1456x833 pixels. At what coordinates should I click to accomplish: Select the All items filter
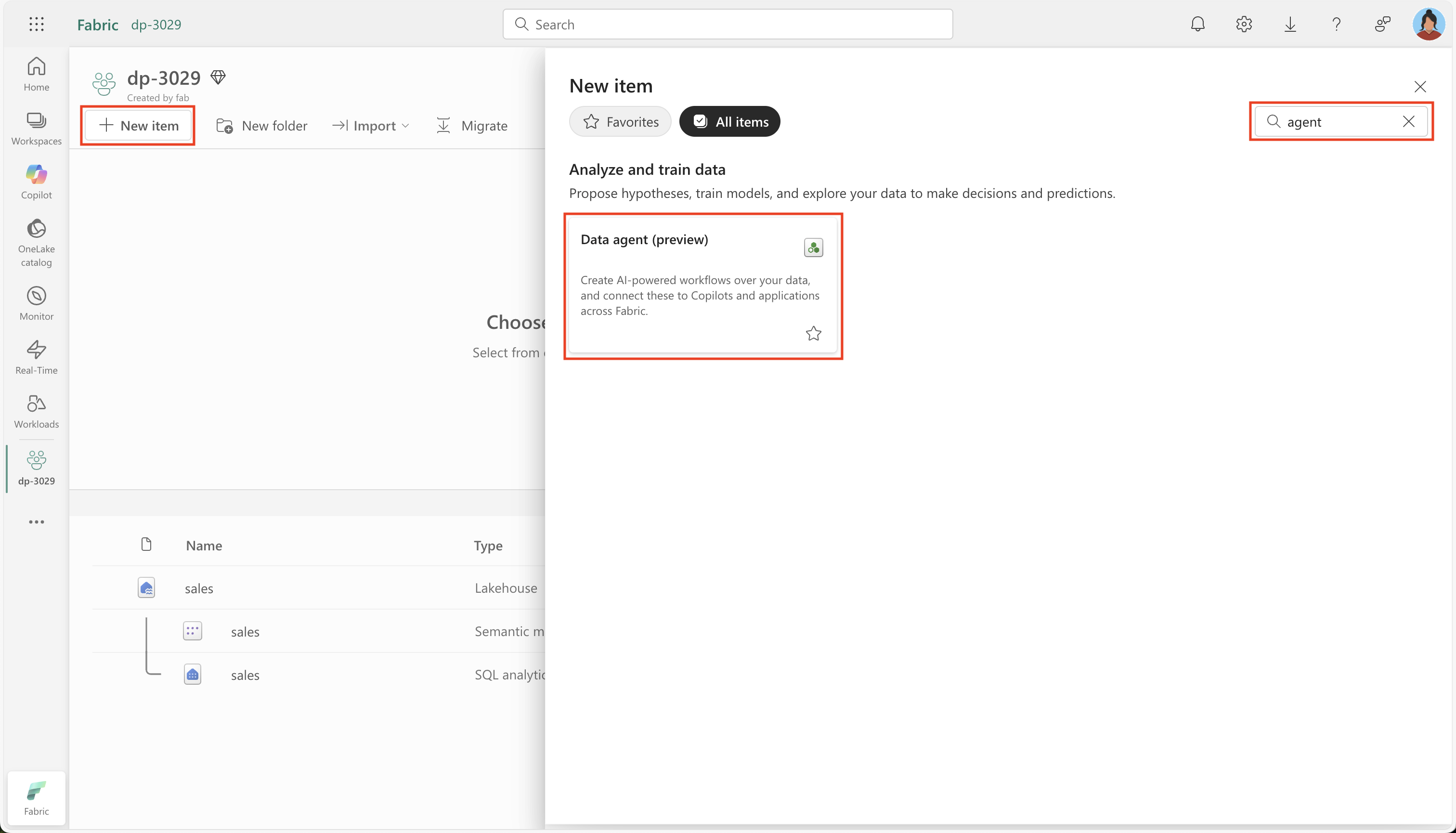point(729,121)
